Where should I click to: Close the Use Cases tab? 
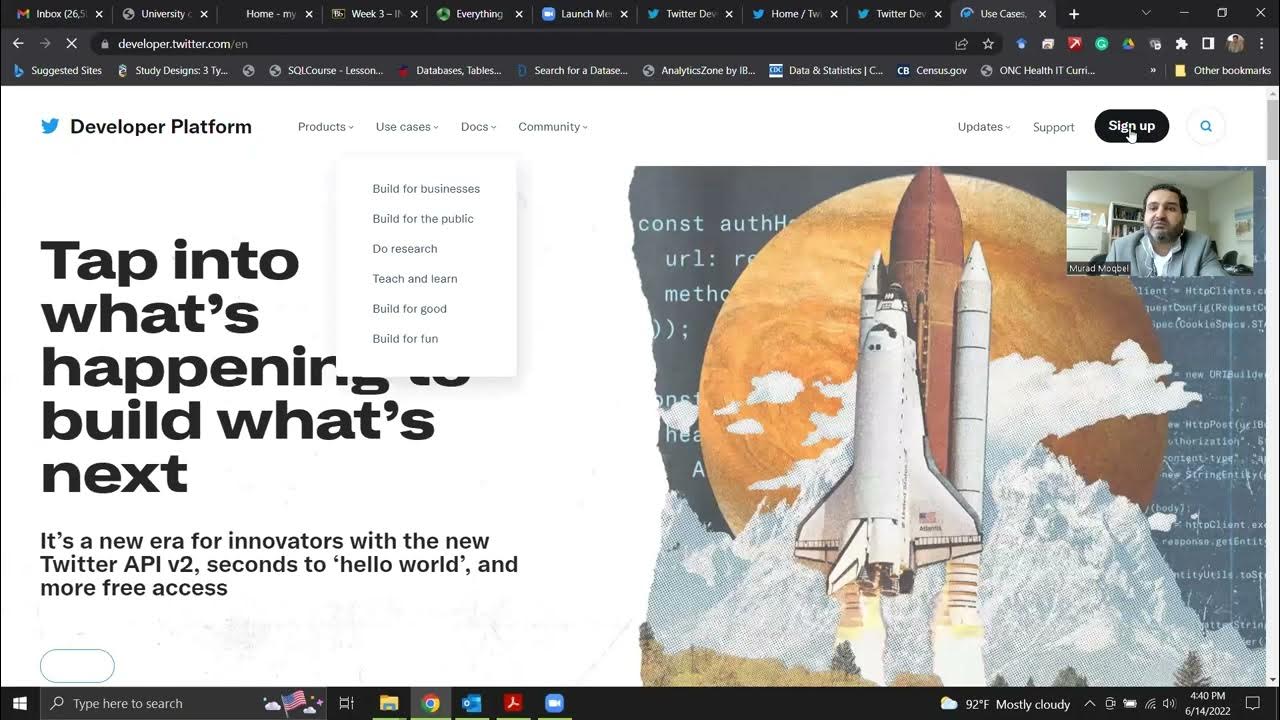(x=1042, y=14)
